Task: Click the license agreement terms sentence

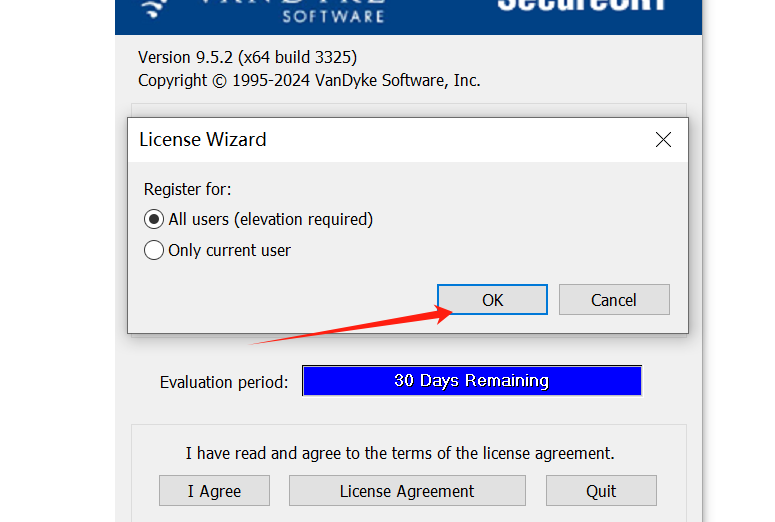Action: (x=400, y=453)
